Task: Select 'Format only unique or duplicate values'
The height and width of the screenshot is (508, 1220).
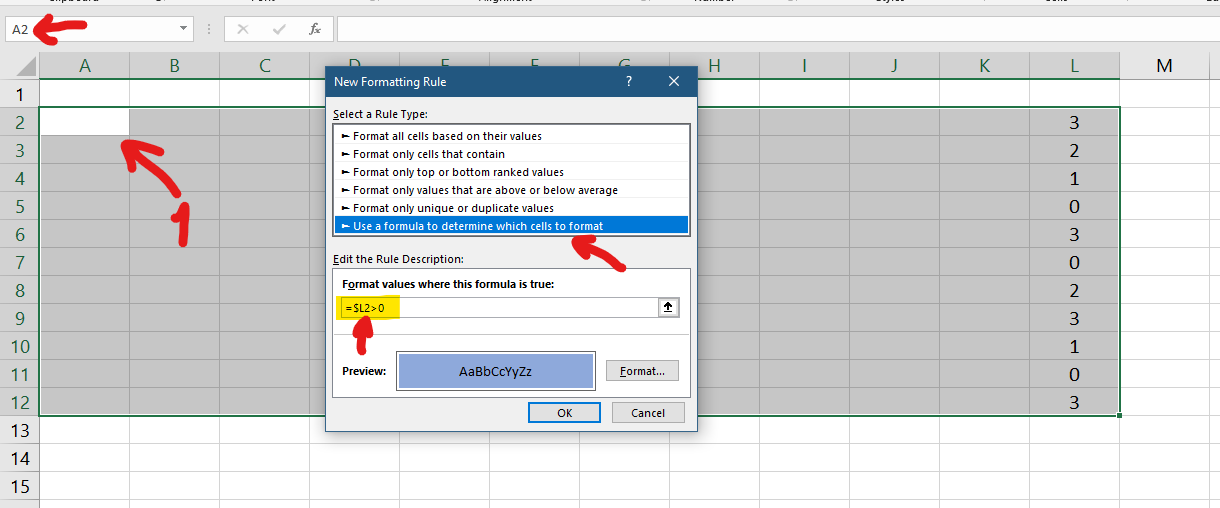Action: (x=511, y=207)
